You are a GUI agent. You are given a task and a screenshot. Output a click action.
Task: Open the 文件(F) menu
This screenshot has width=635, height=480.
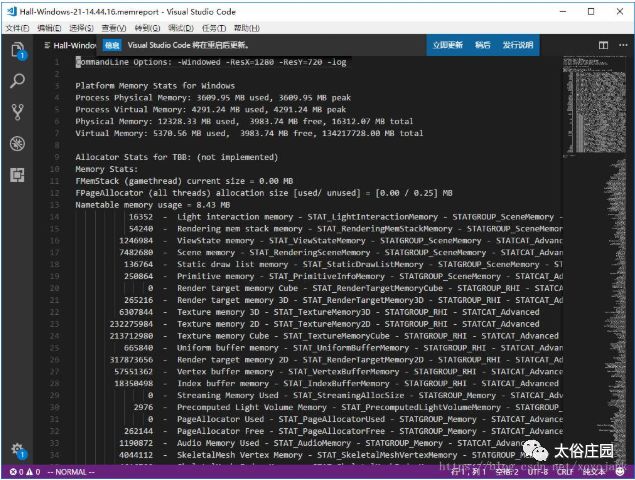tap(17, 28)
